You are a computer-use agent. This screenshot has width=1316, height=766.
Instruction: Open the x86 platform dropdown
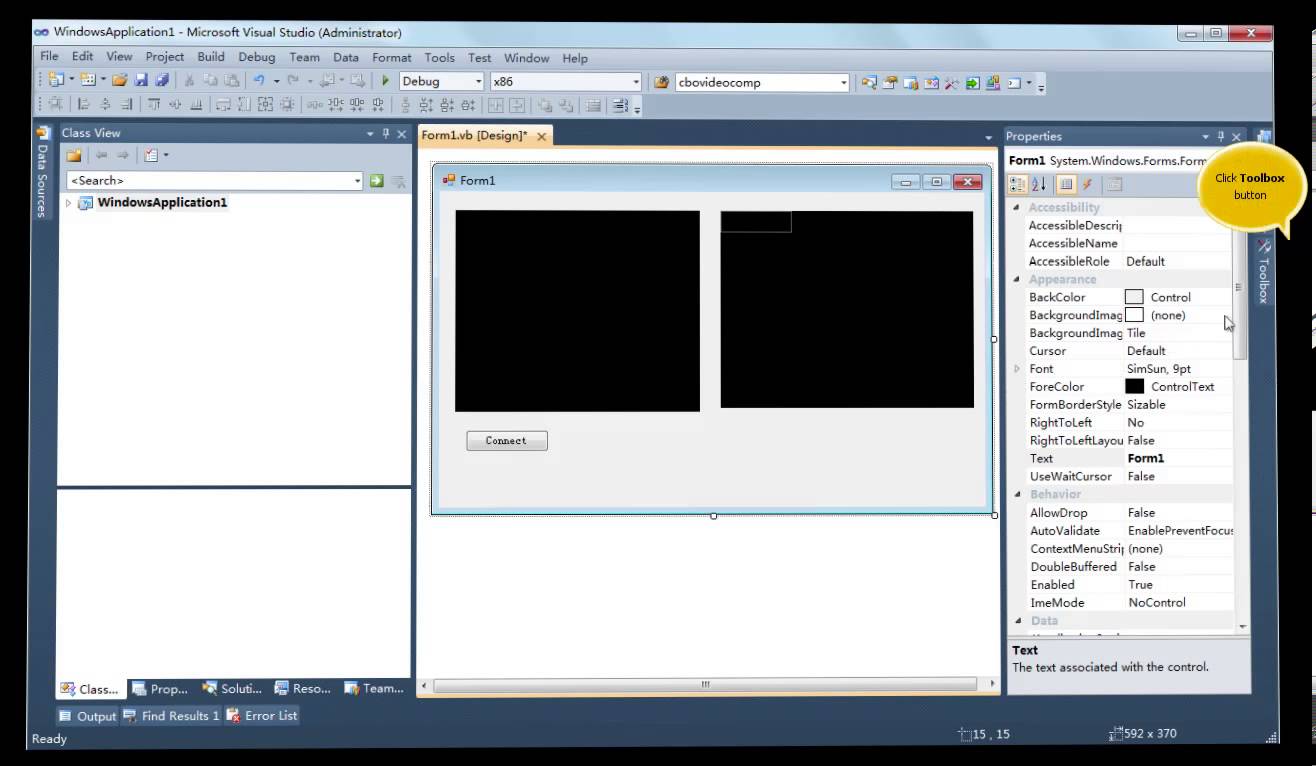[635, 82]
